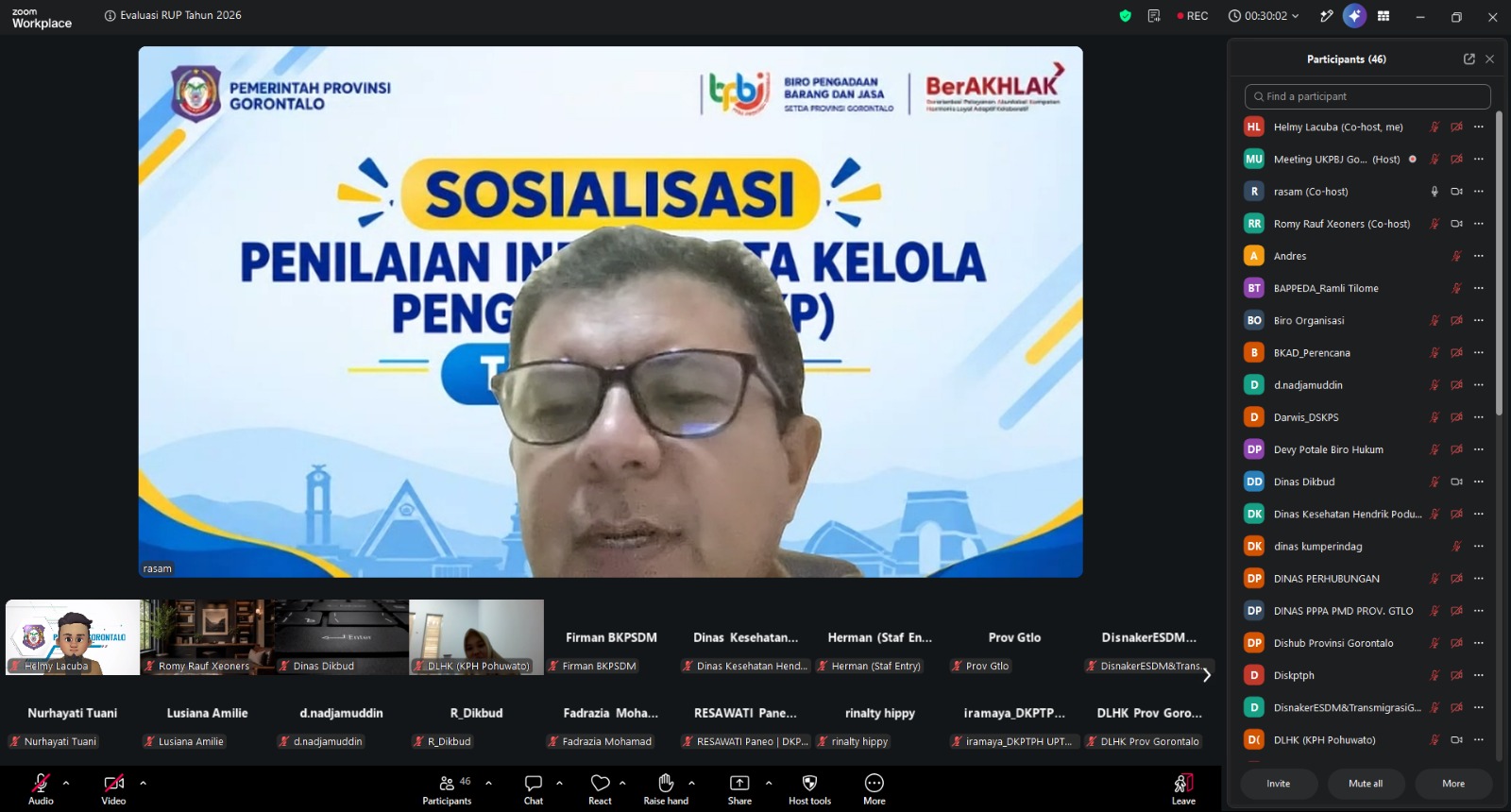Unmute audio with the microphone button
1511x812 pixels.
point(41,783)
